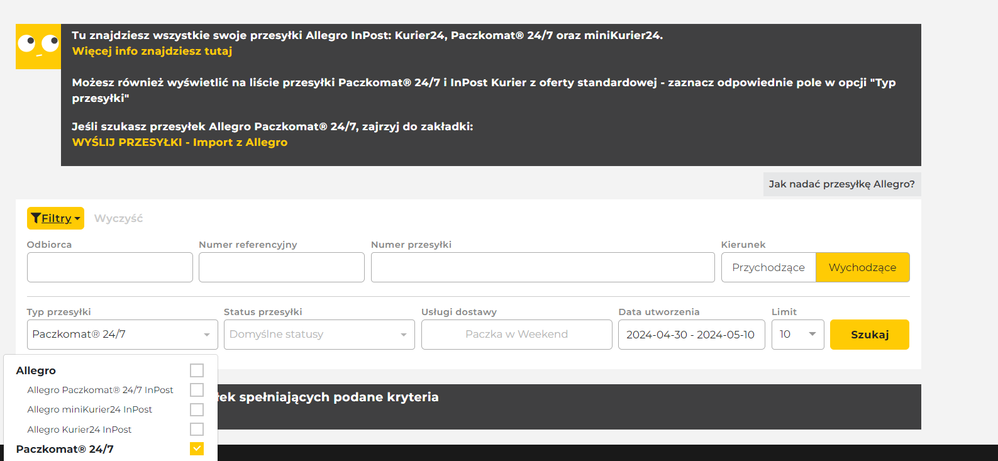This screenshot has width=998, height=461.
Task: Focus the Numer referencyjny input field
Action: pyautogui.click(x=281, y=267)
